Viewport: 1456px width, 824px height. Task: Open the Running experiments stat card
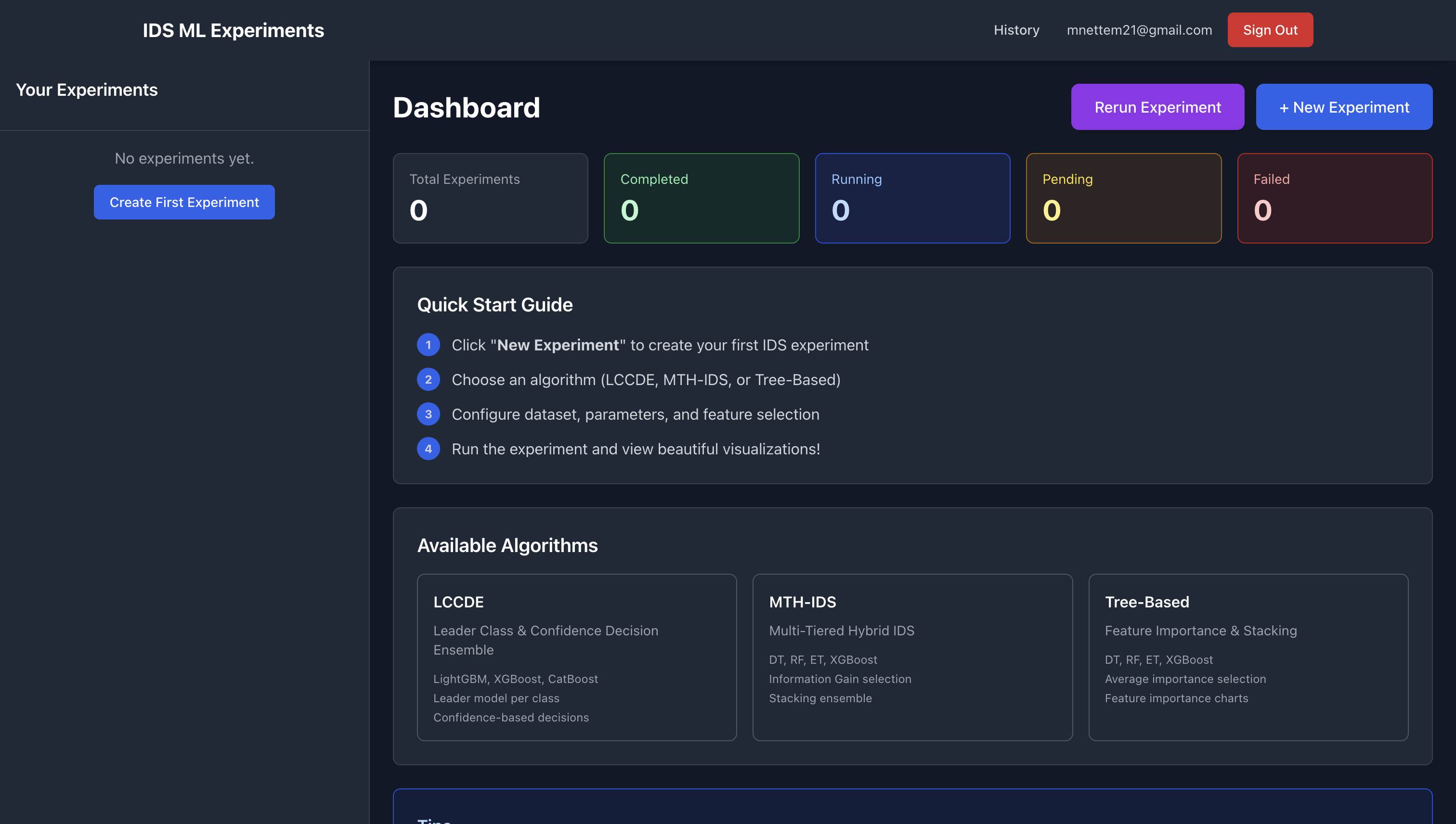912,197
